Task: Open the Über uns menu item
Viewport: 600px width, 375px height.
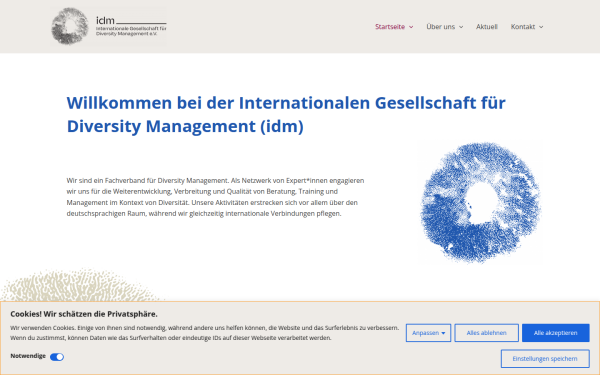Action: 440,27
